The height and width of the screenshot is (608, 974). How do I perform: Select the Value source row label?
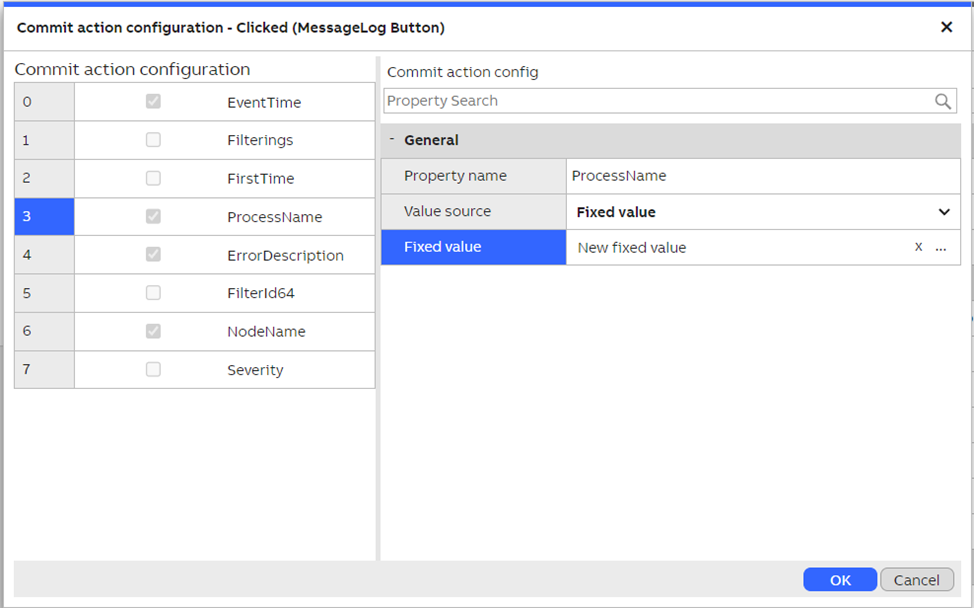pyautogui.click(x=473, y=211)
